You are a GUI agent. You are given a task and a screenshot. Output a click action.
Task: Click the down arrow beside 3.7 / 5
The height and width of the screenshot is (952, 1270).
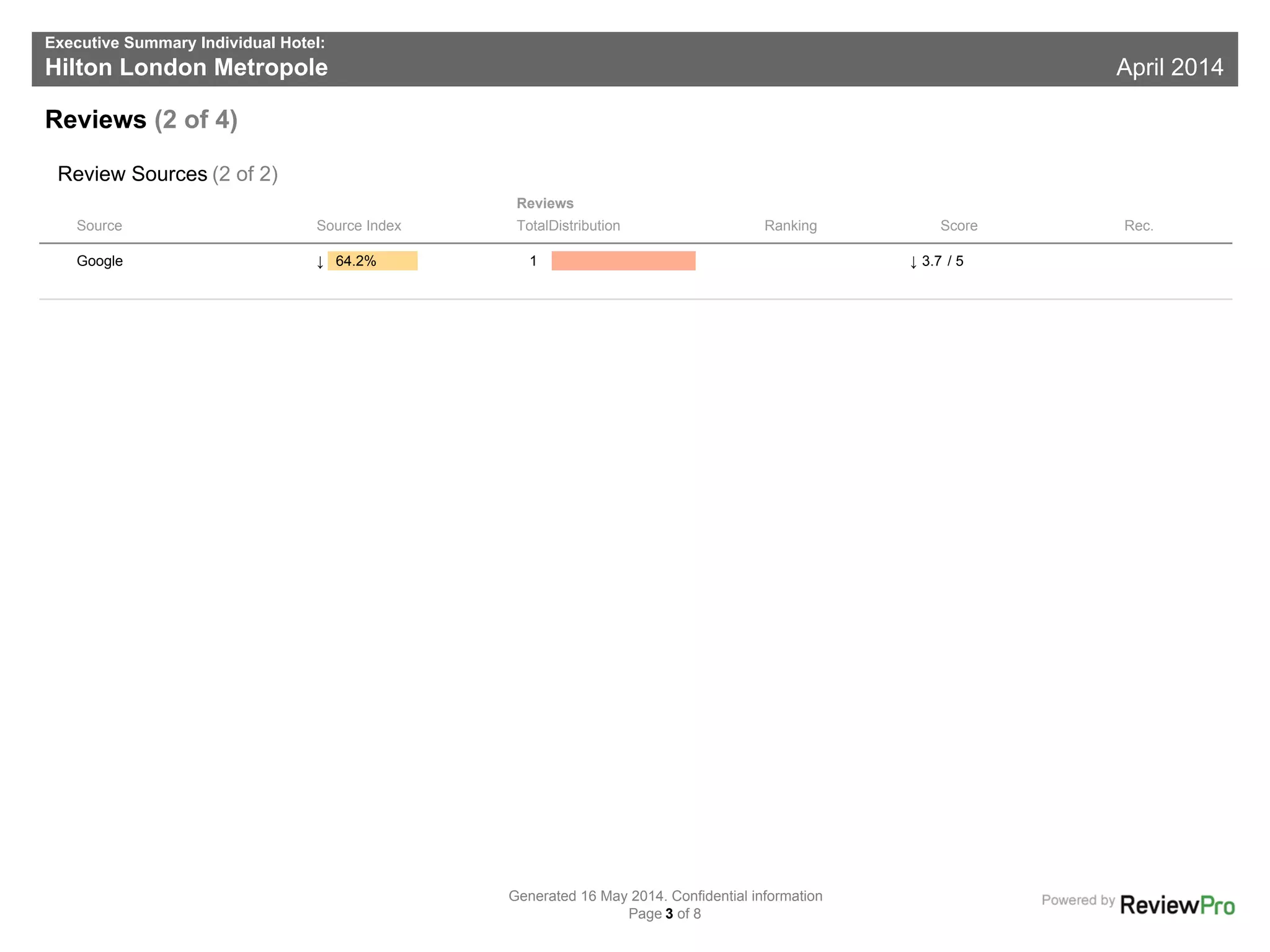pyautogui.click(x=913, y=262)
